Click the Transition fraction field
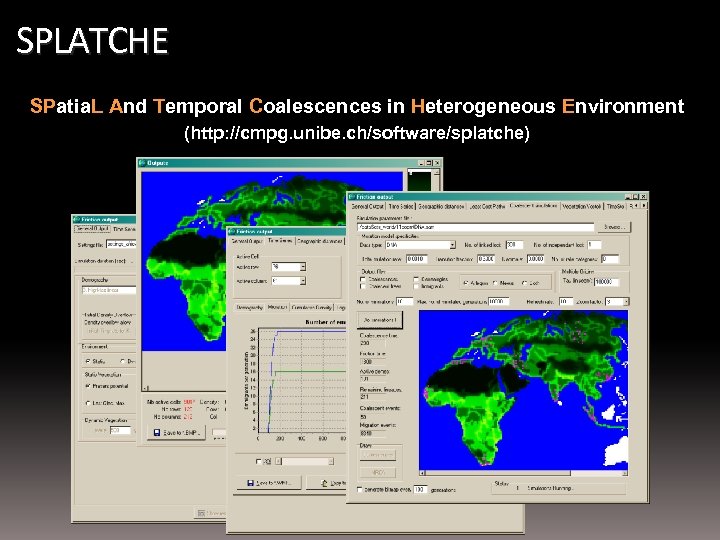Image resolution: width=720 pixels, height=540 pixels. [486, 259]
